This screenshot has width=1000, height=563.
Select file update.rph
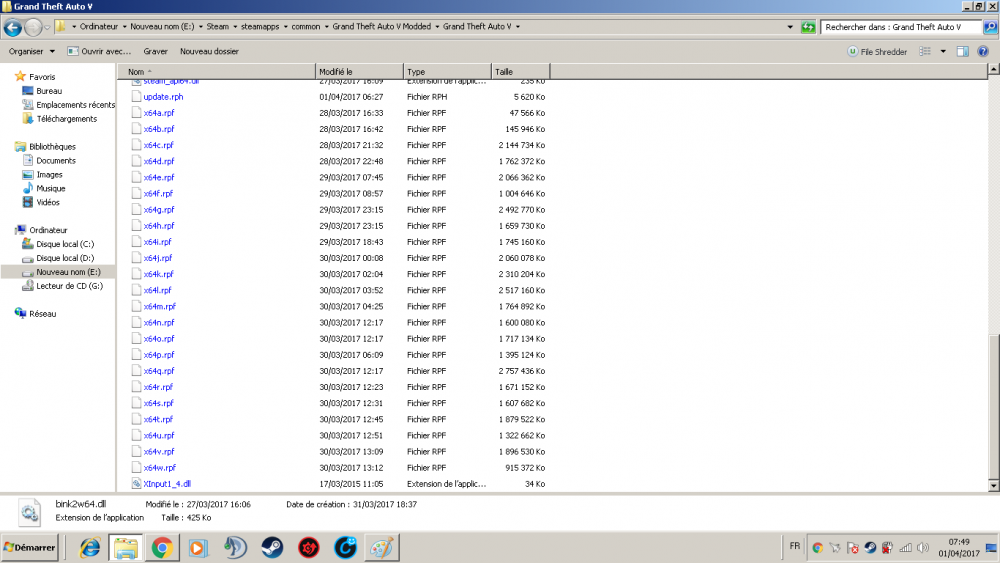click(x=163, y=97)
